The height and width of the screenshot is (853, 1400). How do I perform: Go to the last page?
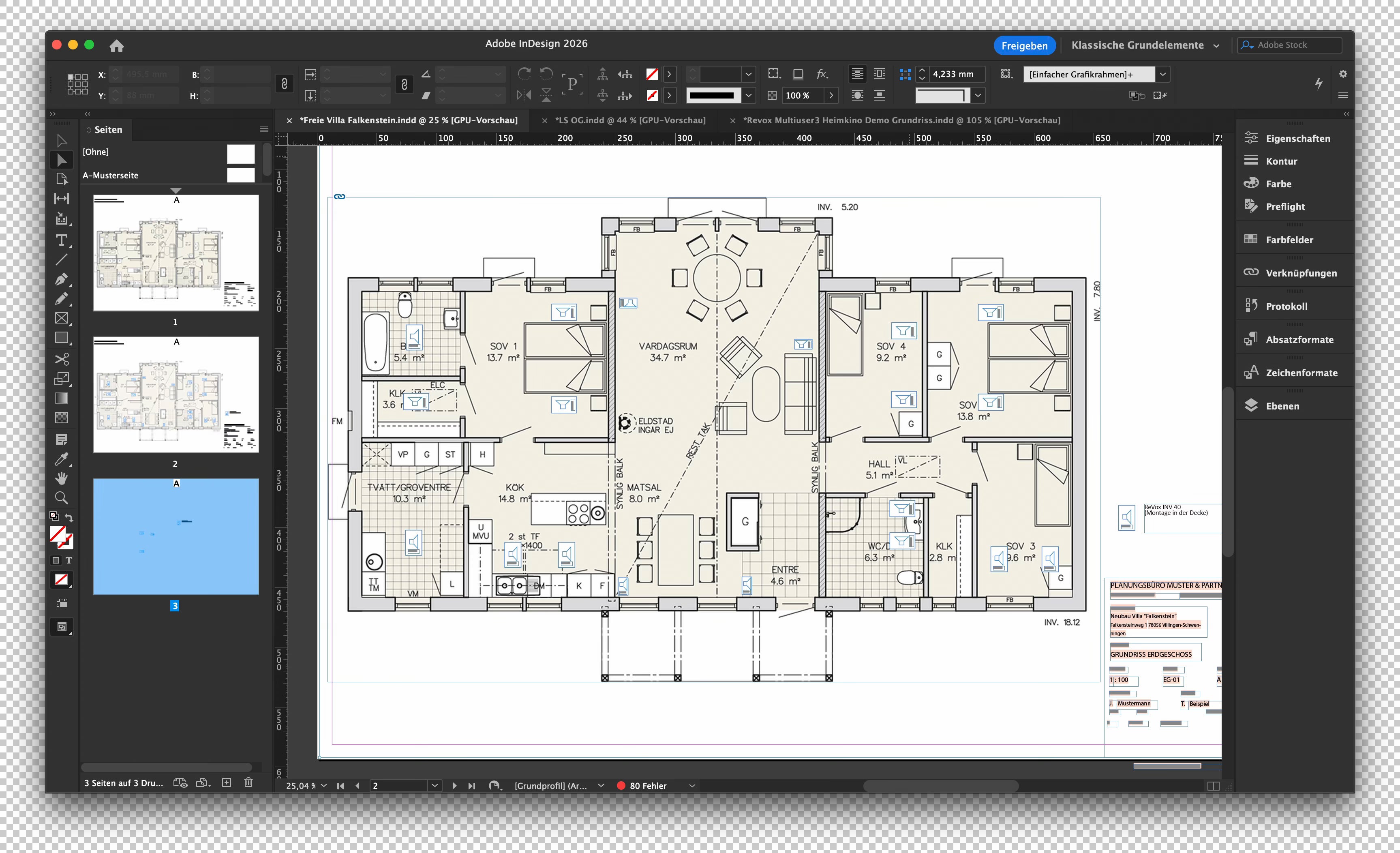471,785
